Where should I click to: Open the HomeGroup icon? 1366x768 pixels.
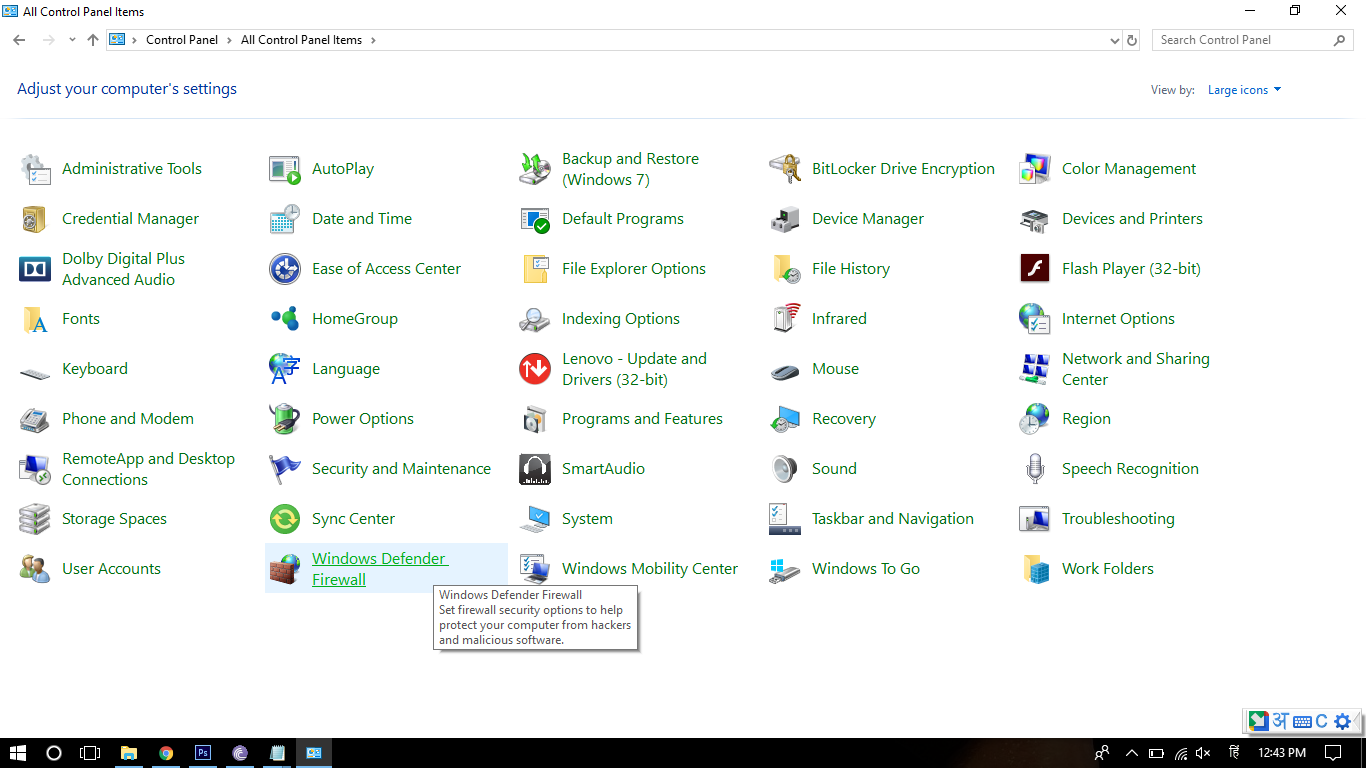pos(285,319)
